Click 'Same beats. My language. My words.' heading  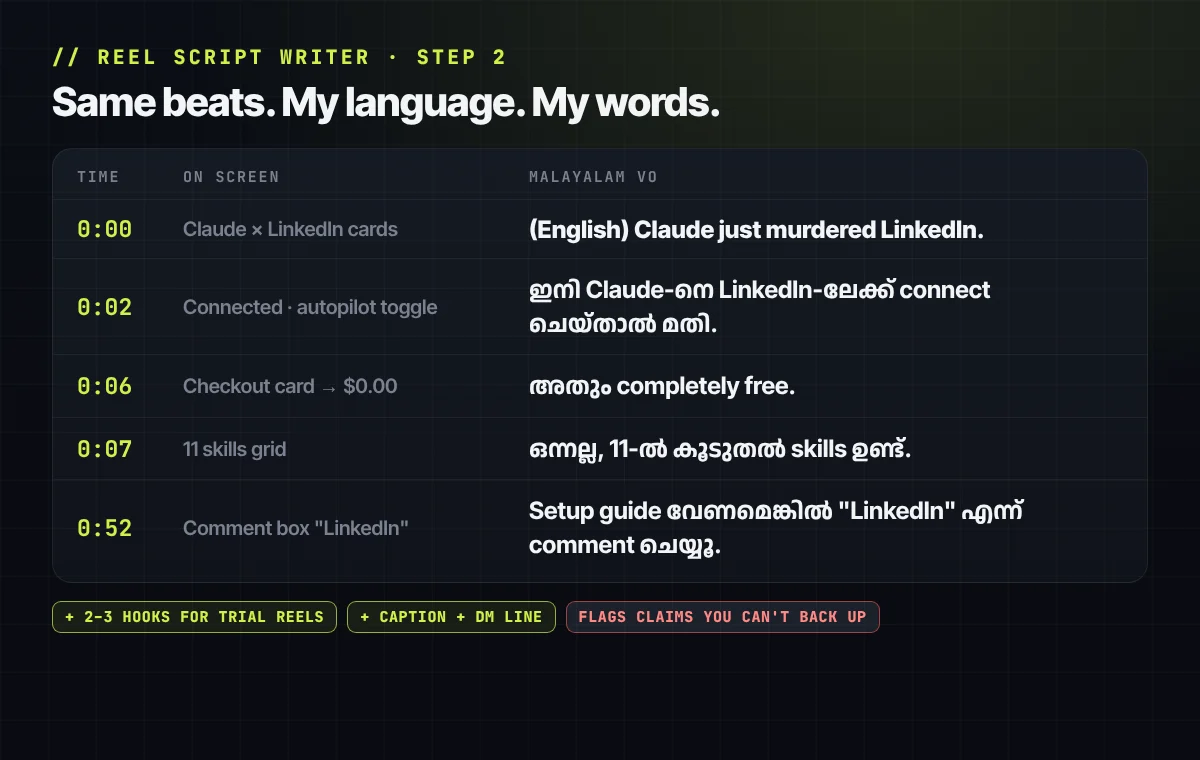(x=385, y=103)
